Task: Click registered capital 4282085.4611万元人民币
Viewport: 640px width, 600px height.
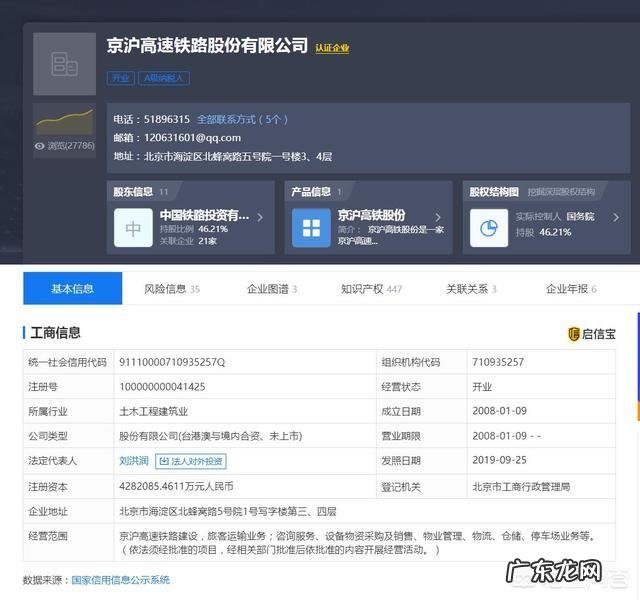Action: click(x=176, y=486)
